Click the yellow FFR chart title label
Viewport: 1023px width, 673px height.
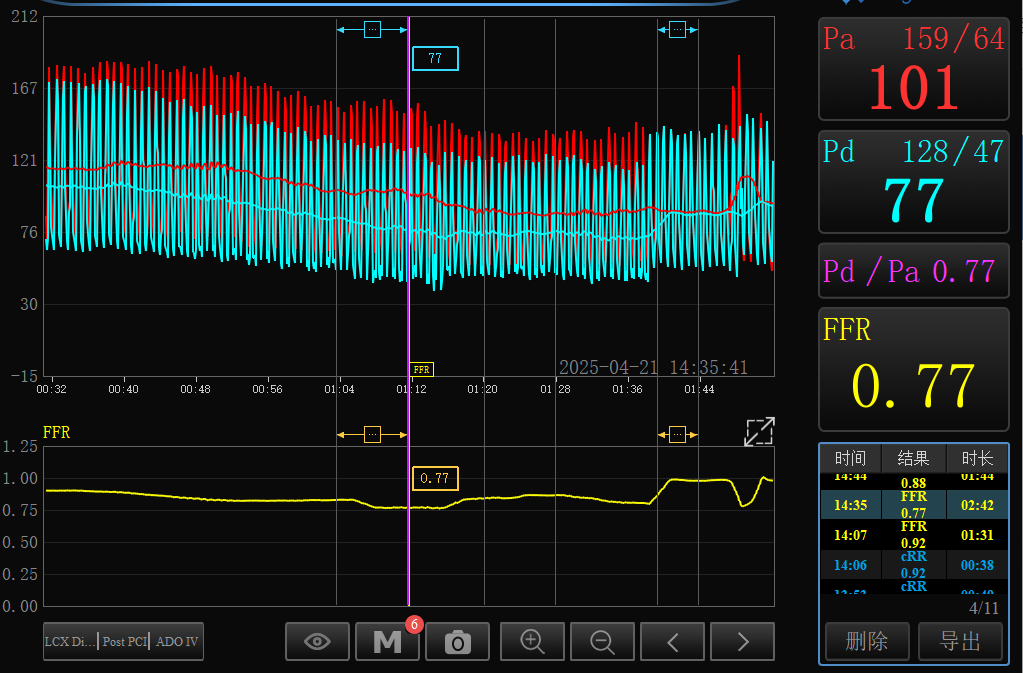[57, 432]
